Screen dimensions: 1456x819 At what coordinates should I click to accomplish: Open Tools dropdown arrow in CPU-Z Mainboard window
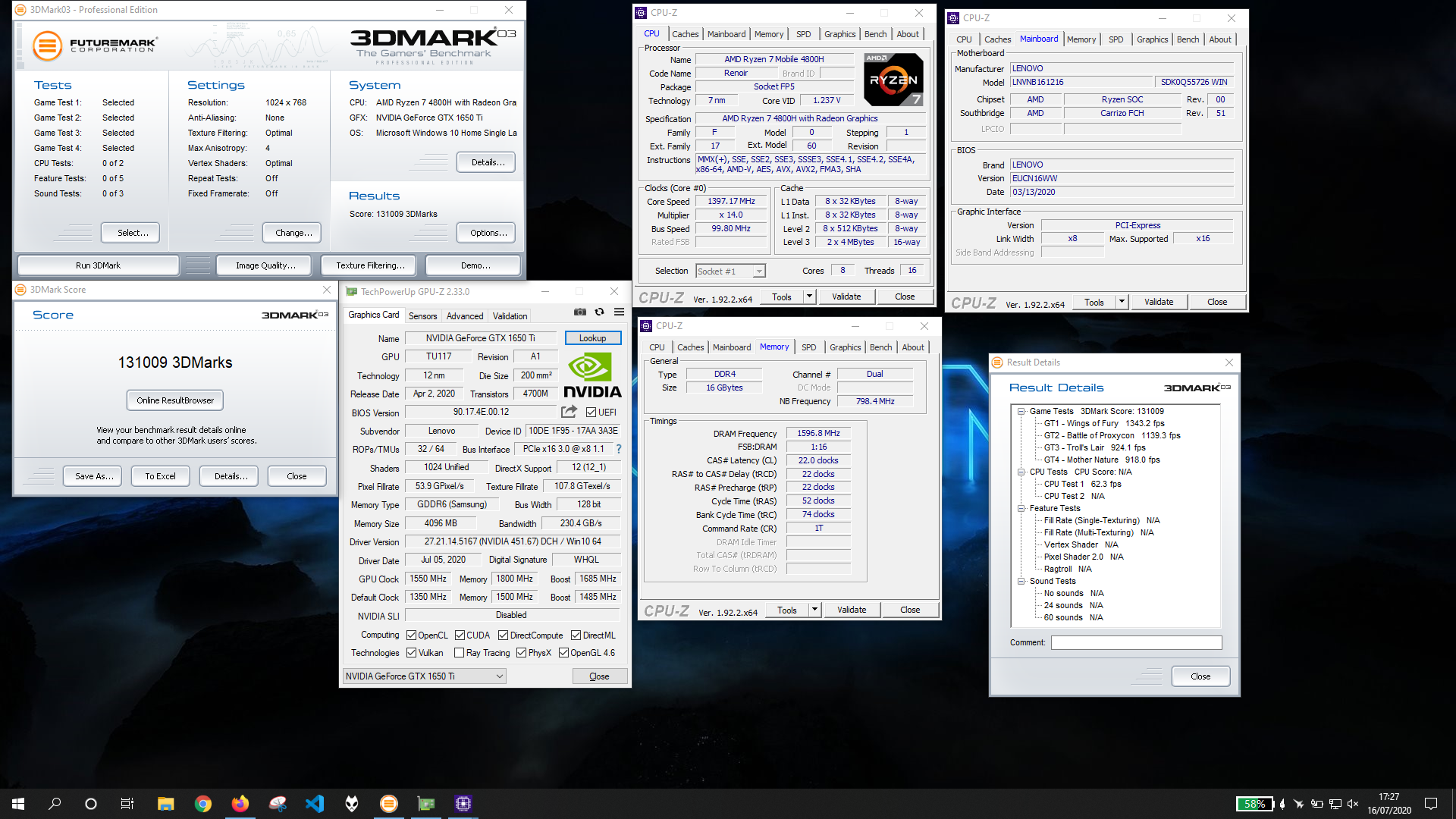point(1122,302)
